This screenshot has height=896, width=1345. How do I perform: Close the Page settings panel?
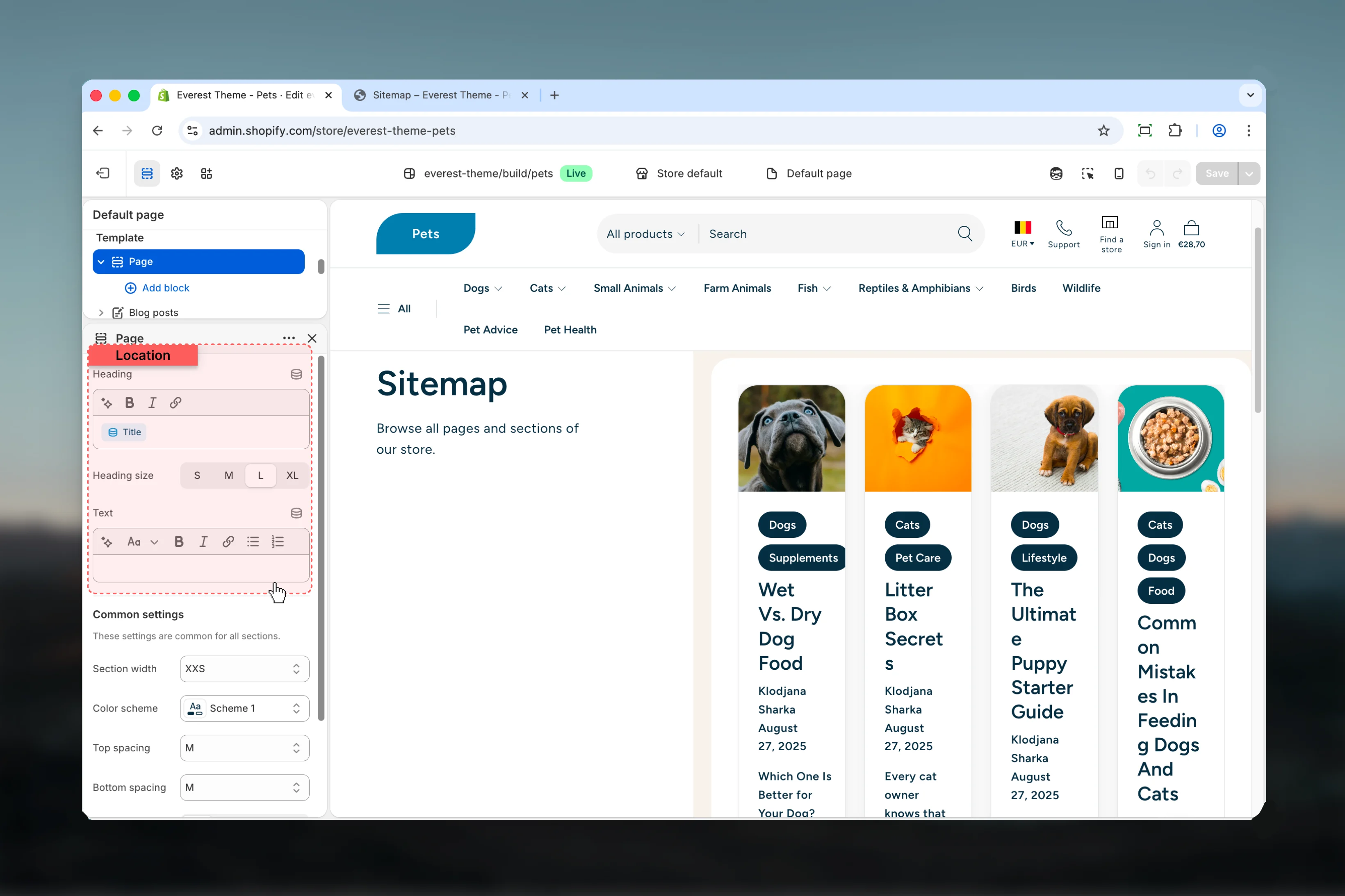pyautogui.click(x=312, y=338)
